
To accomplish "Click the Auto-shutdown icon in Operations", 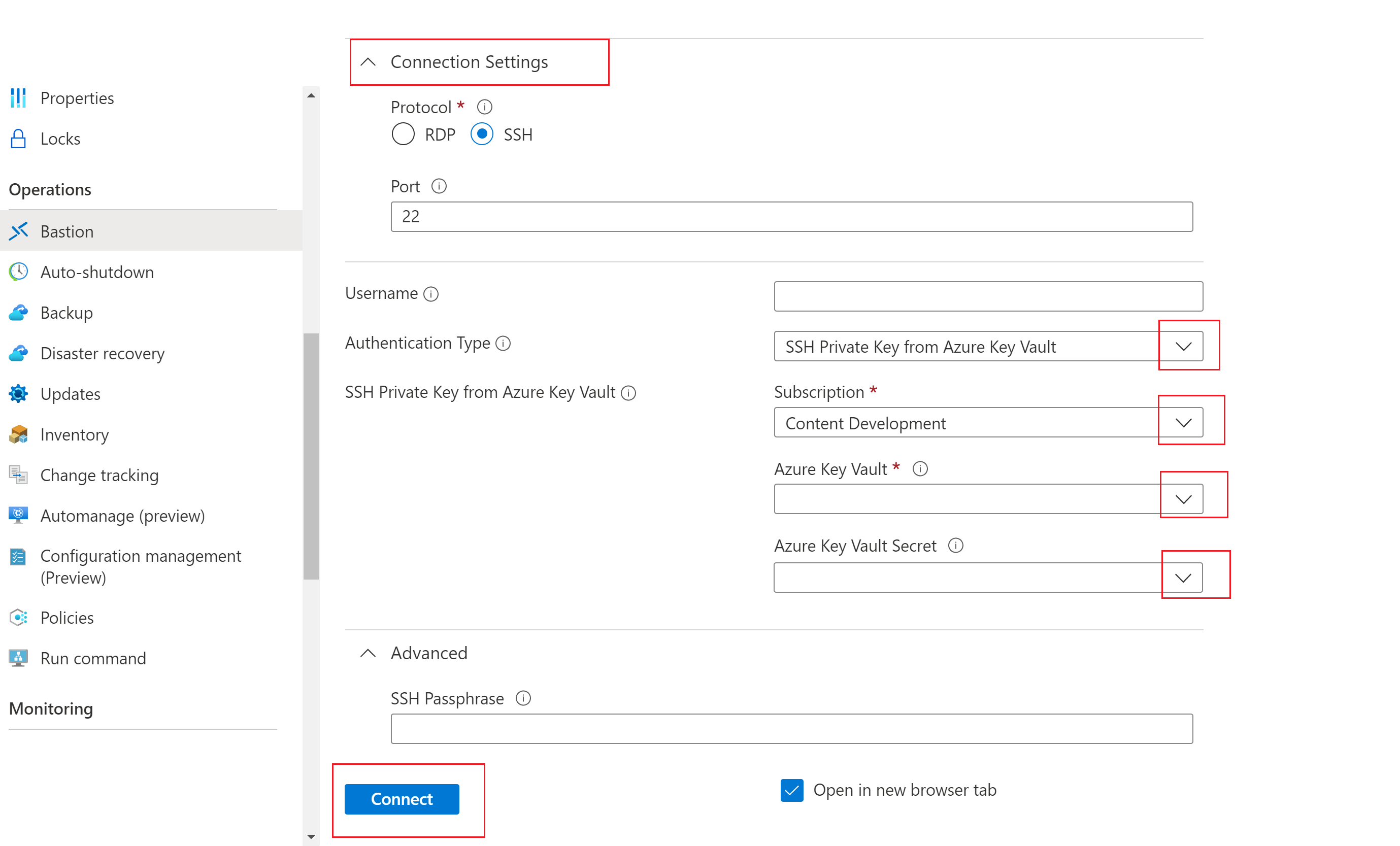I will pos(19,272).
